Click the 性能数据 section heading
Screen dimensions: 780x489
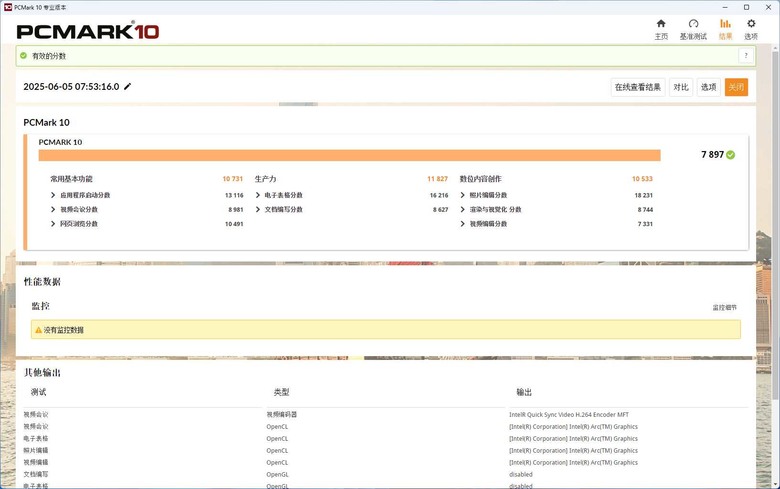tap(42, 282)
